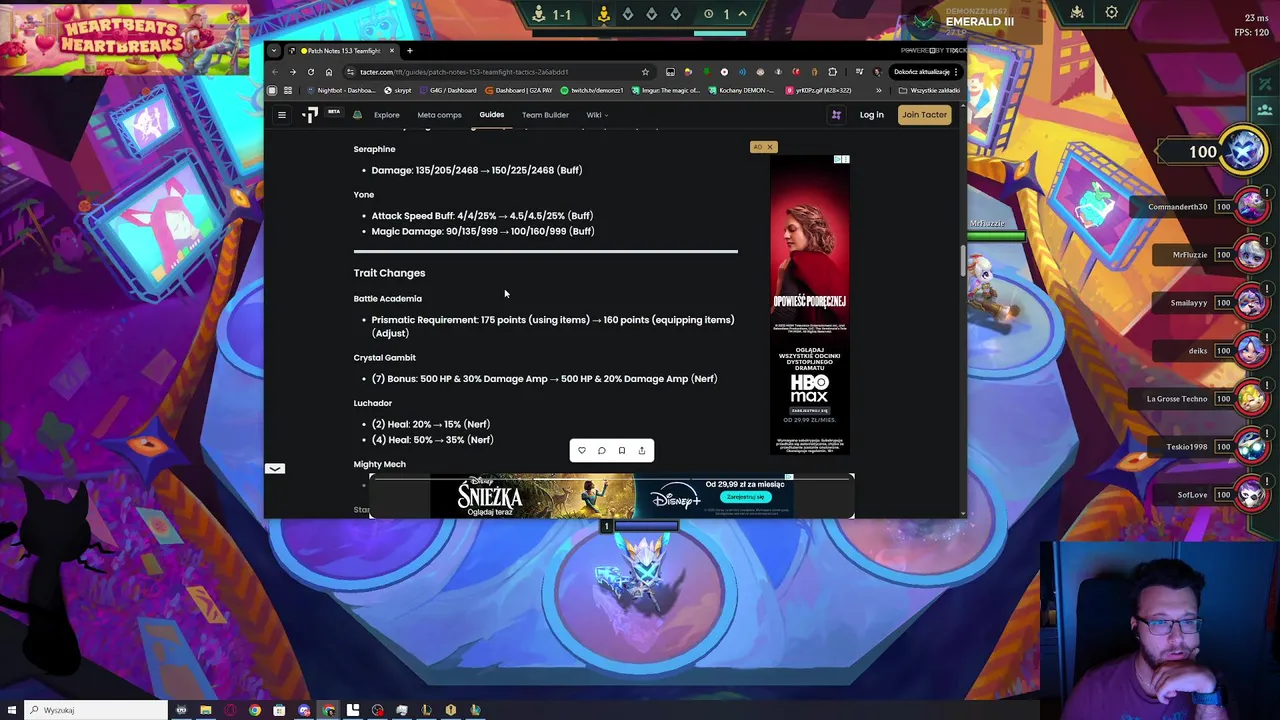Screen dimensions: 1280x720
Task: Click Teskio1998 player portrait
Action: [x=1251, y=446]
